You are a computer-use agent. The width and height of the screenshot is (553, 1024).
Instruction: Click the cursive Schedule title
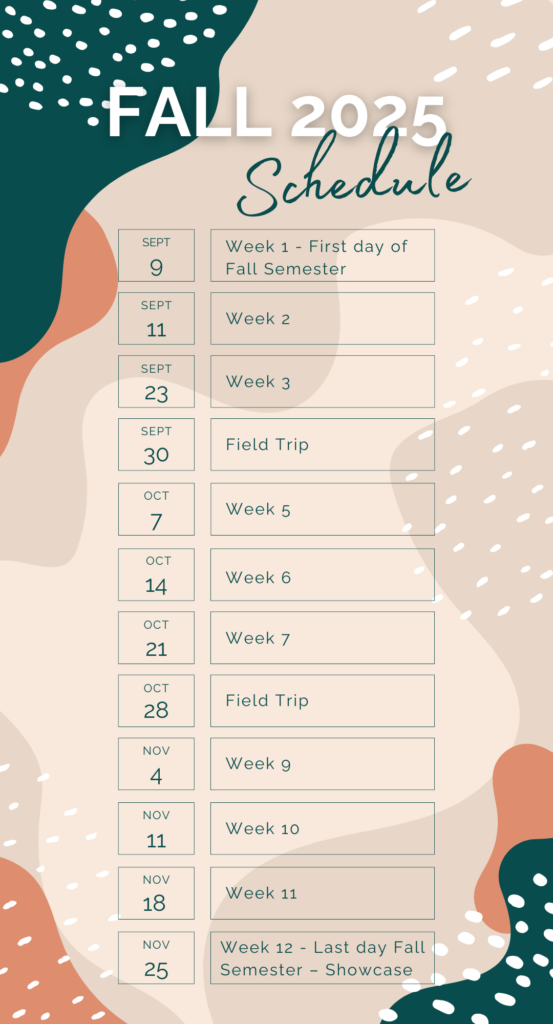pos(353,176)
